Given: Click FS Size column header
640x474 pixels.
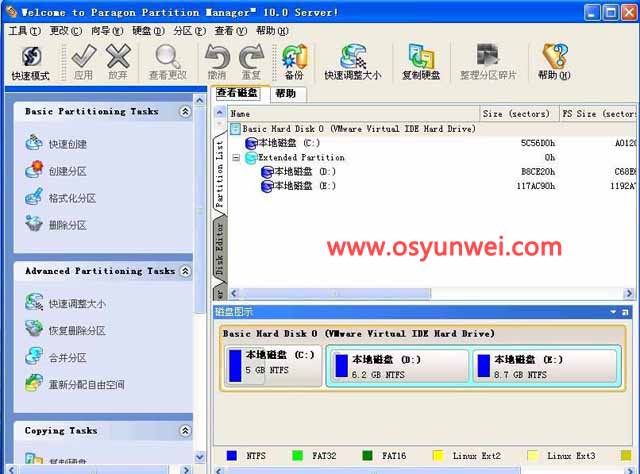Looking at the screenshot, I should 598,113.
